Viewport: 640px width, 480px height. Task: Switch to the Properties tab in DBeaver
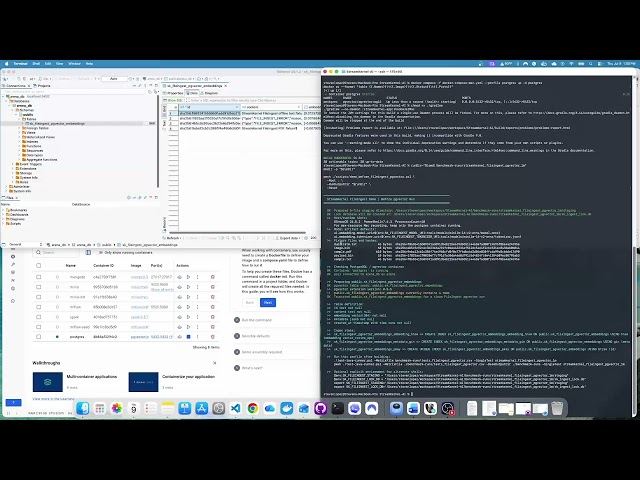coord(173,93)
